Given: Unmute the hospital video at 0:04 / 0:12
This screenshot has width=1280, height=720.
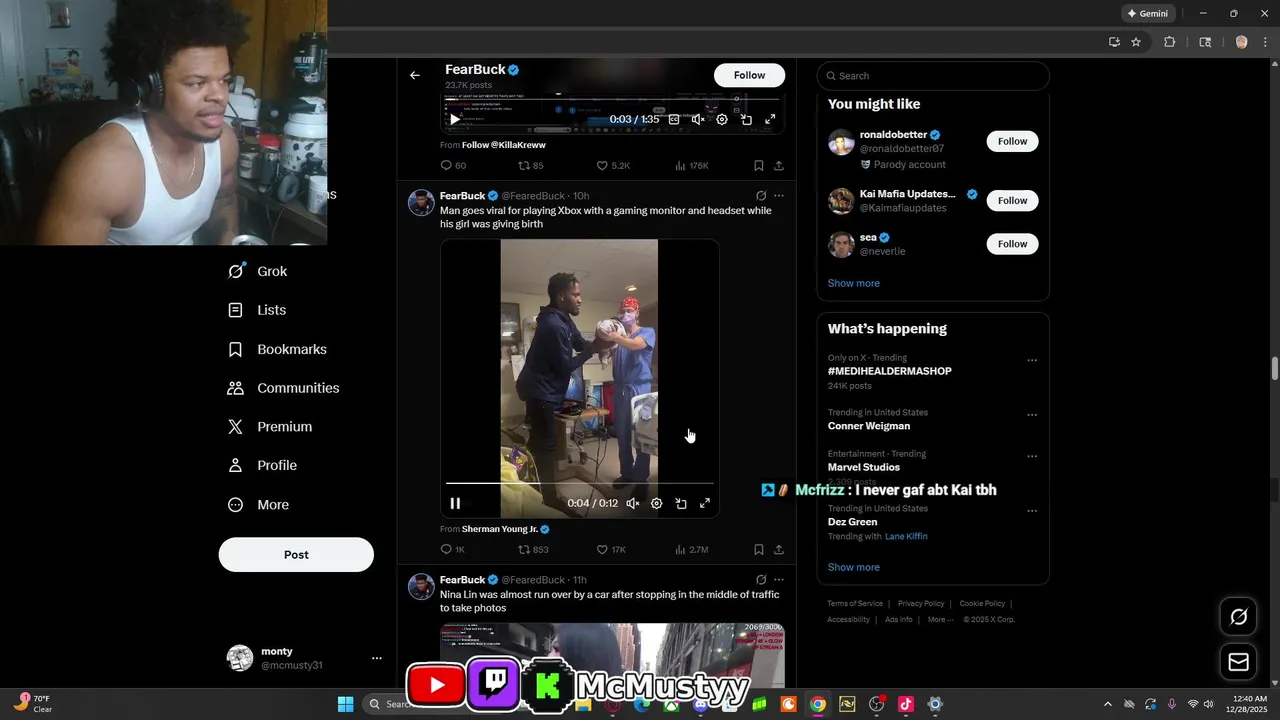Looking at the screenshot, I should coord(633,503).
